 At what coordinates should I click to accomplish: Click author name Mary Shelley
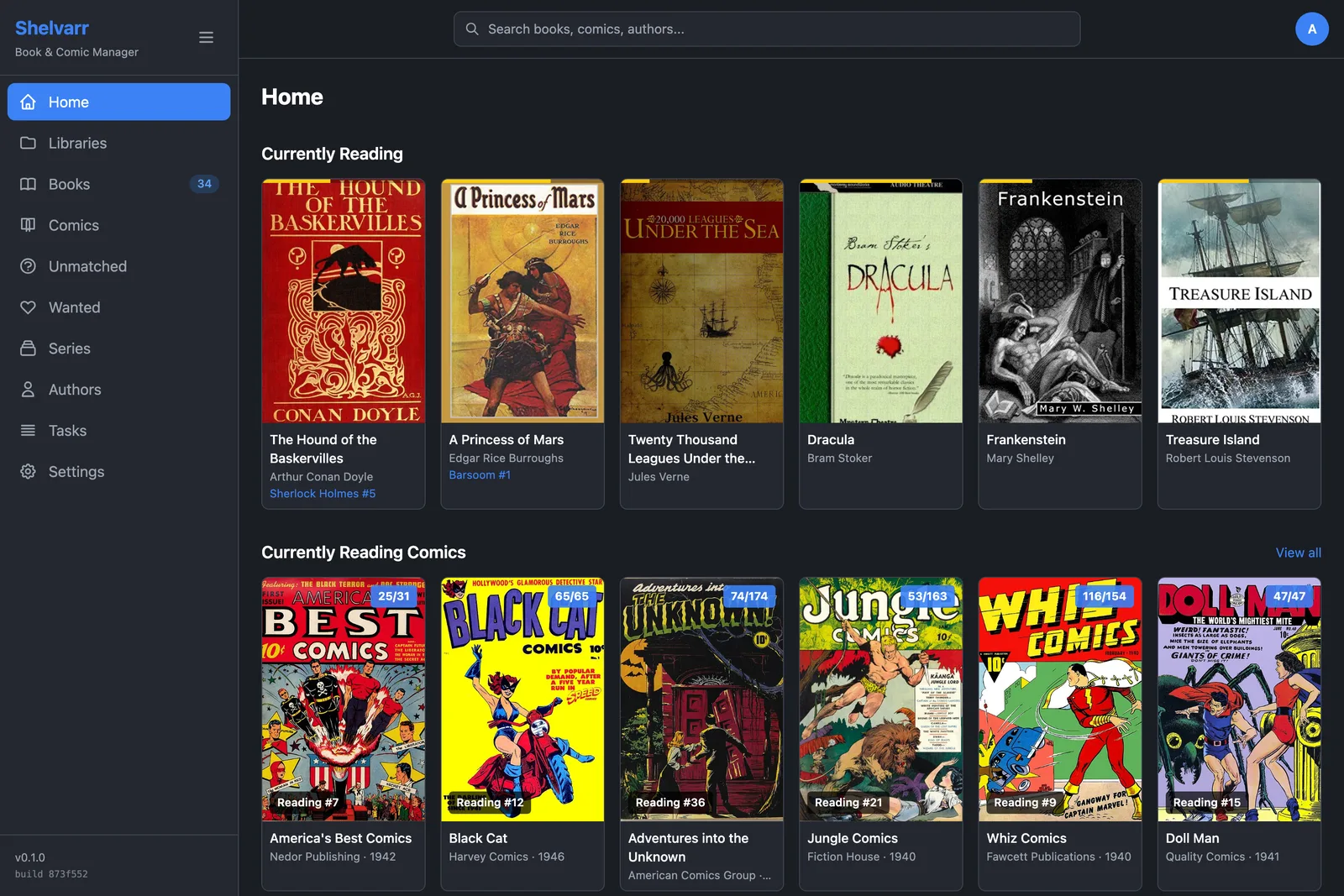click(1020, 458)
